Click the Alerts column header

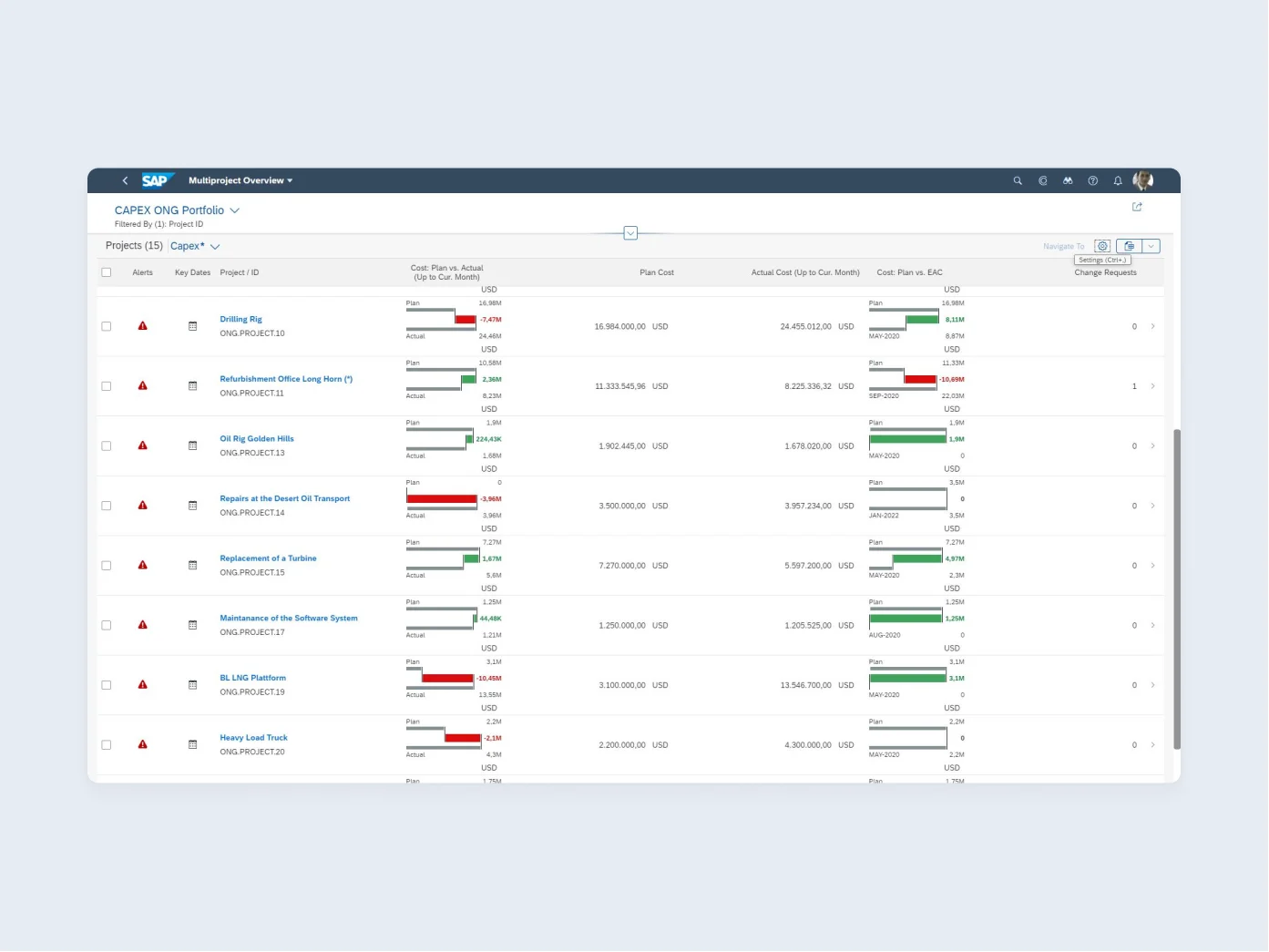[x=143, y=272]
